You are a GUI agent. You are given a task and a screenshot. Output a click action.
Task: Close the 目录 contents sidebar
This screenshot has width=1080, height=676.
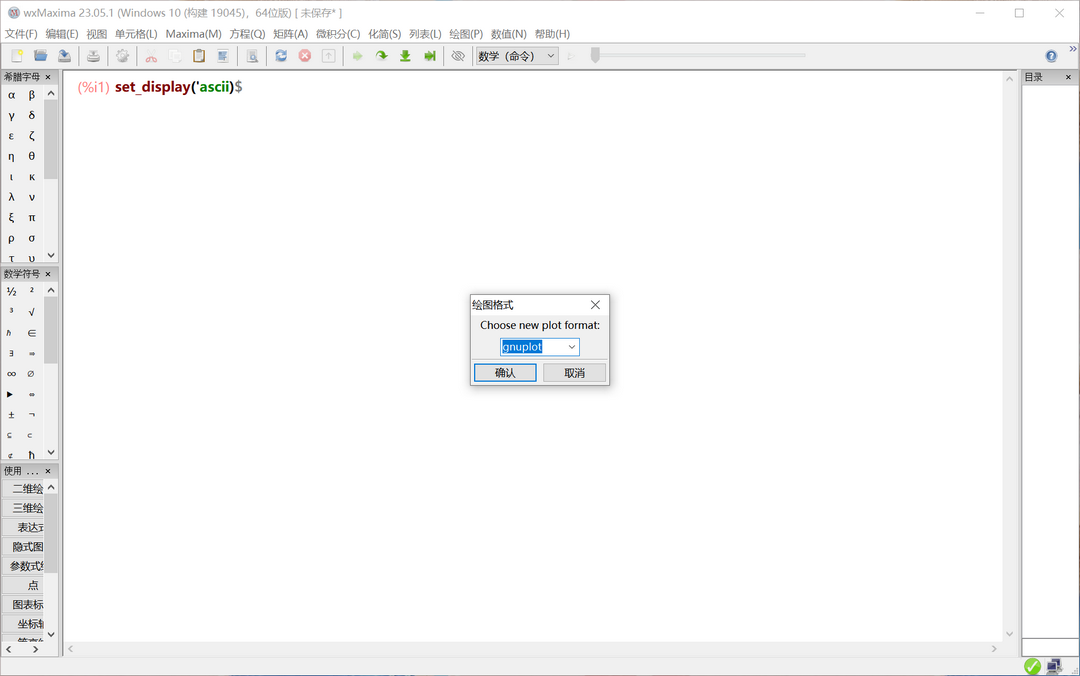click(x=1067, y=77)
